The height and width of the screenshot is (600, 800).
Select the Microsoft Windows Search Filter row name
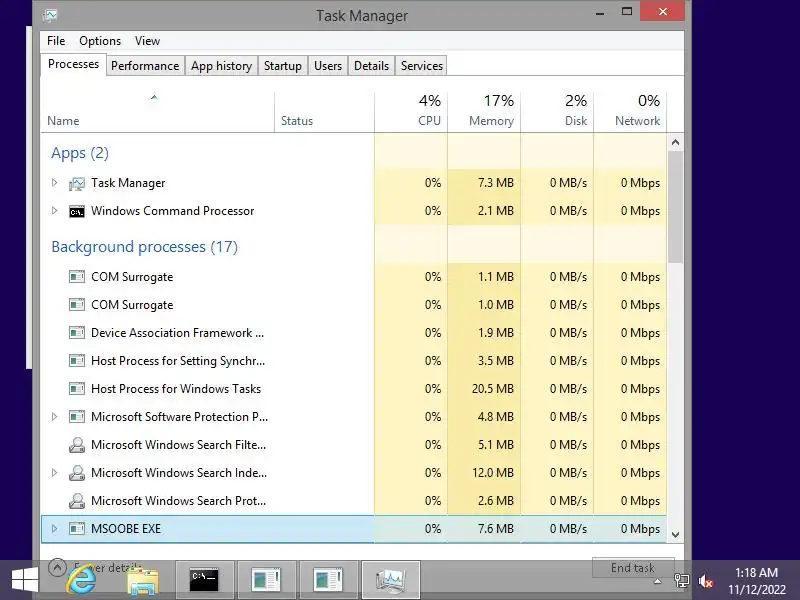pyautogui.click(x=178, y=445)
